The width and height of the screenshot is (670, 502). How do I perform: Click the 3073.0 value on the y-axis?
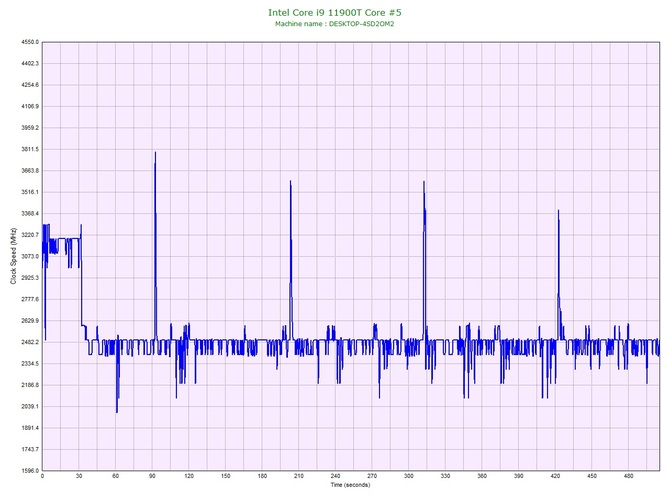click(x=30, y=256)
